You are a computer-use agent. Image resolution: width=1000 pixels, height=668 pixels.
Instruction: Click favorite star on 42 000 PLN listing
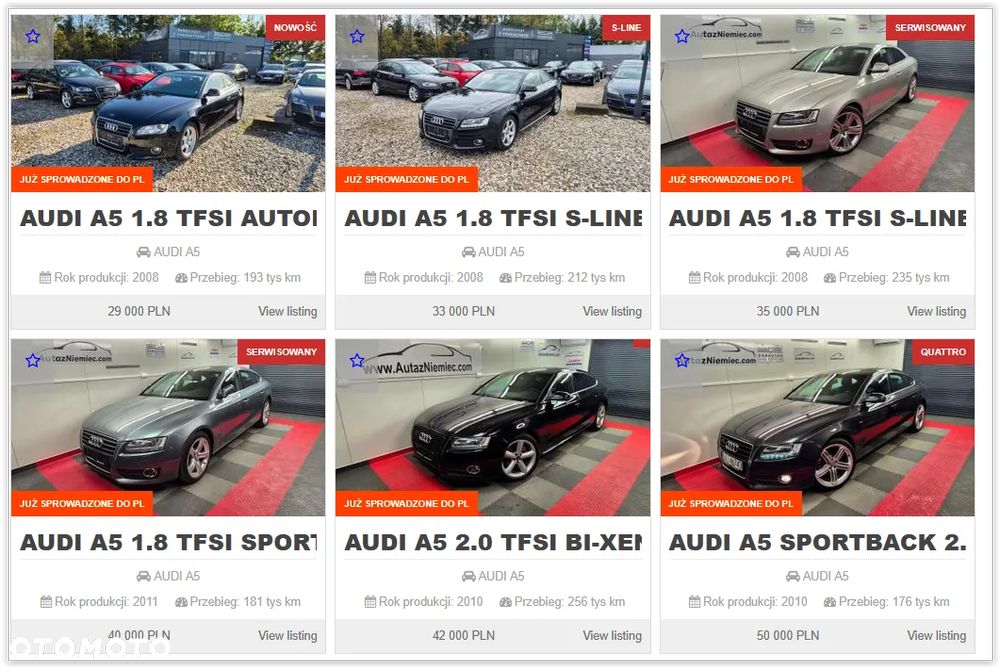[357, 360]
